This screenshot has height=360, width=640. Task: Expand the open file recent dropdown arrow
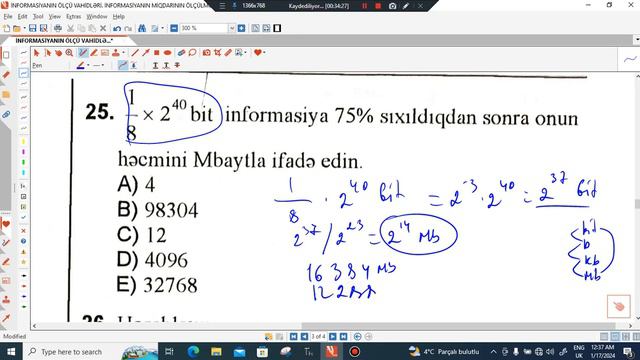[24, 28]
